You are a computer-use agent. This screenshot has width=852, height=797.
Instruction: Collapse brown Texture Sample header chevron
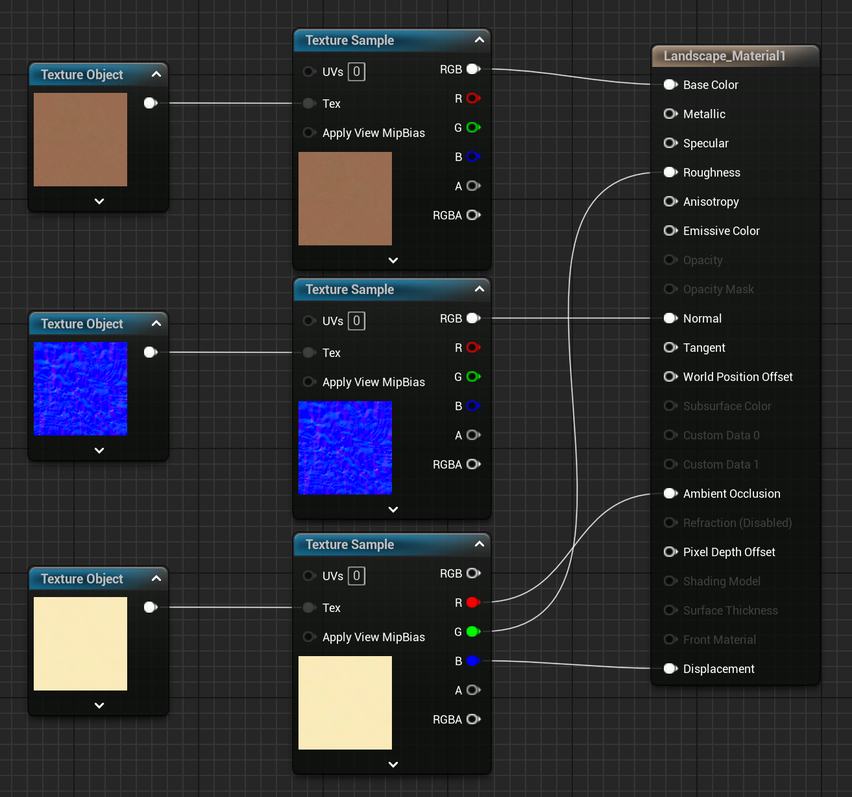point(479,40)
